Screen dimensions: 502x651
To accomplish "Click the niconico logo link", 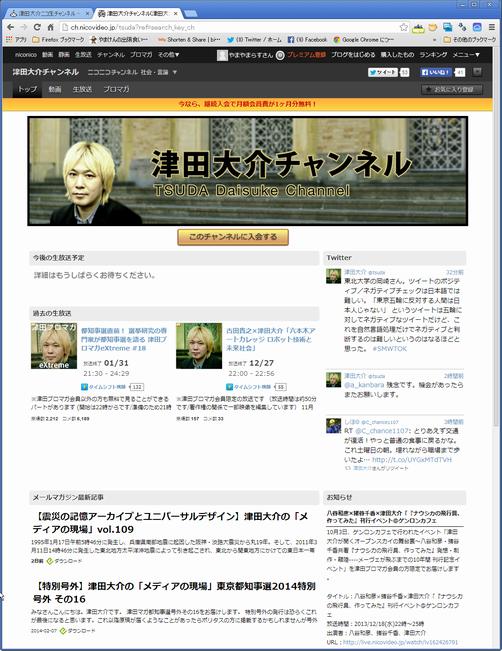I will pos(26,54).
